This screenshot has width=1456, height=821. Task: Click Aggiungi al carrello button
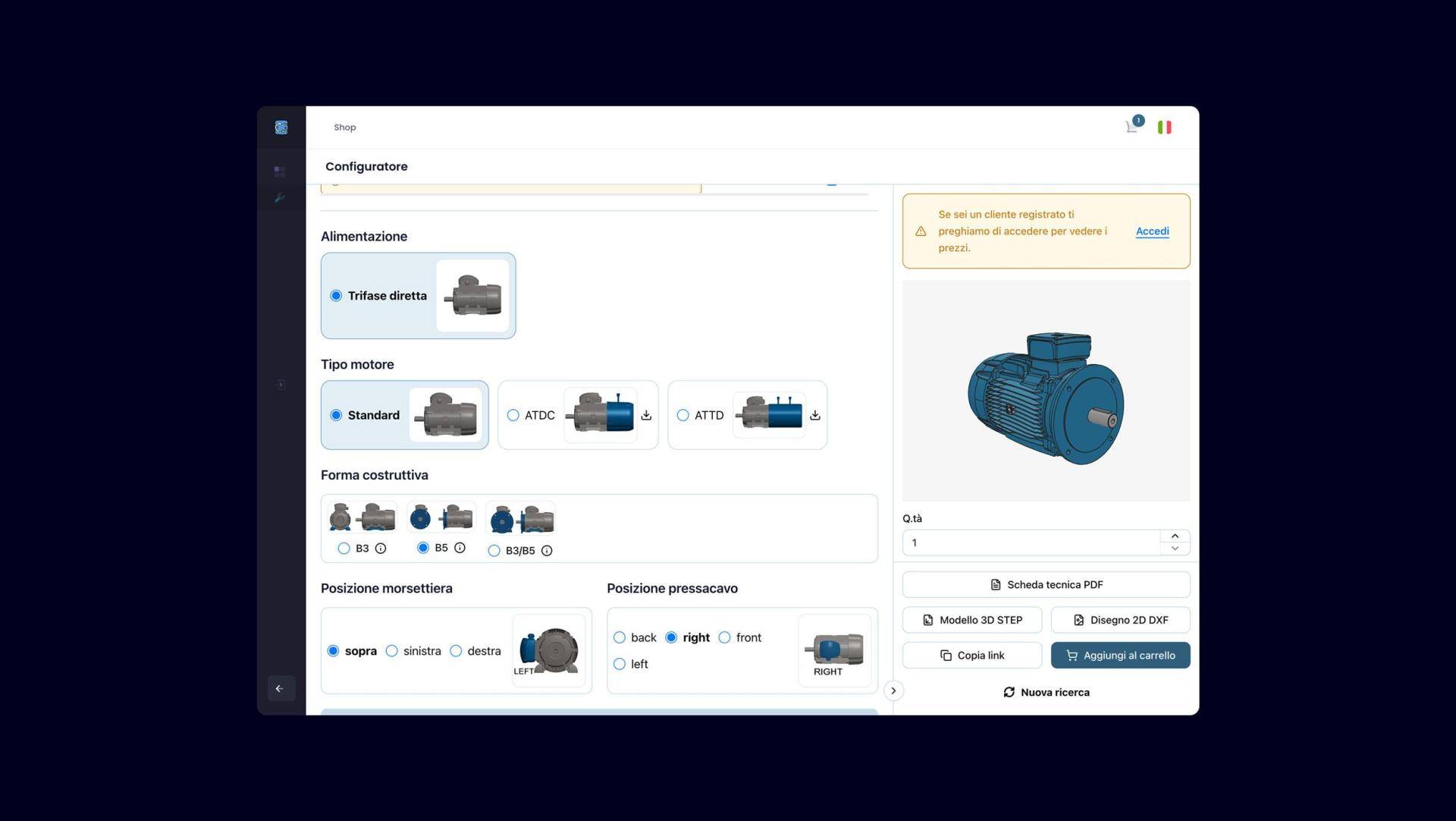(1120, 655)
